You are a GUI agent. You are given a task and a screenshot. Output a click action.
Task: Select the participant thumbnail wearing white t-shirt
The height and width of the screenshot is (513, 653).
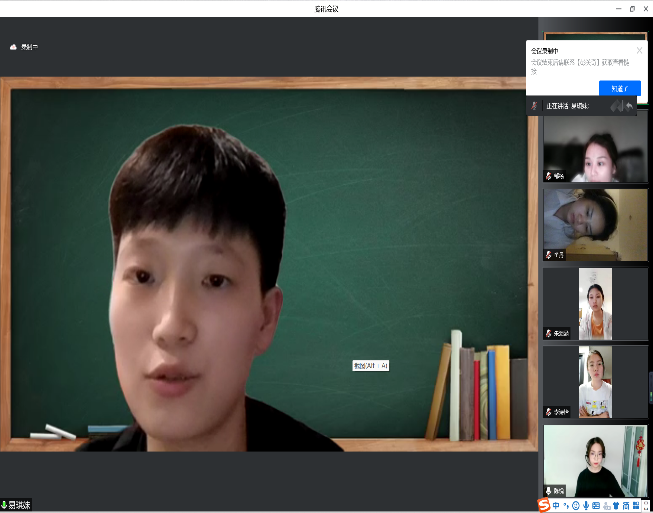[594, 382]
